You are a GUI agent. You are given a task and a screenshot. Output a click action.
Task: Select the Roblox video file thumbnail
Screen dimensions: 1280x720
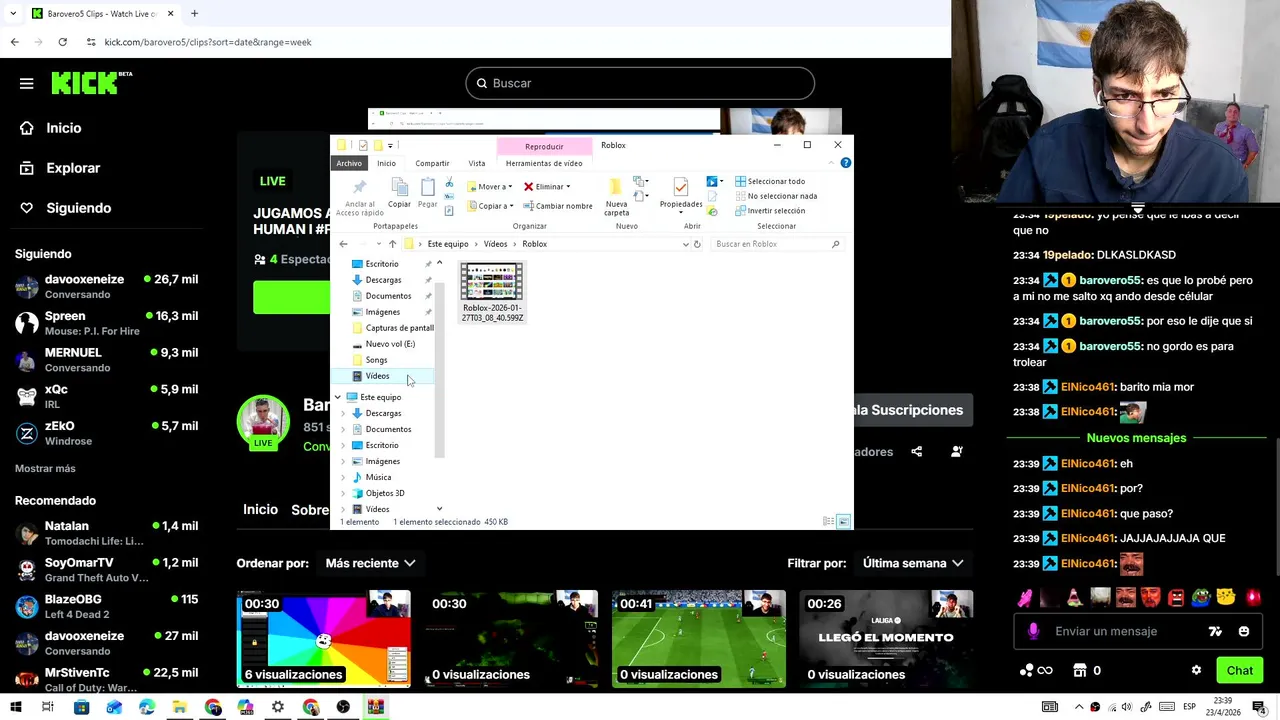(491, 292)
